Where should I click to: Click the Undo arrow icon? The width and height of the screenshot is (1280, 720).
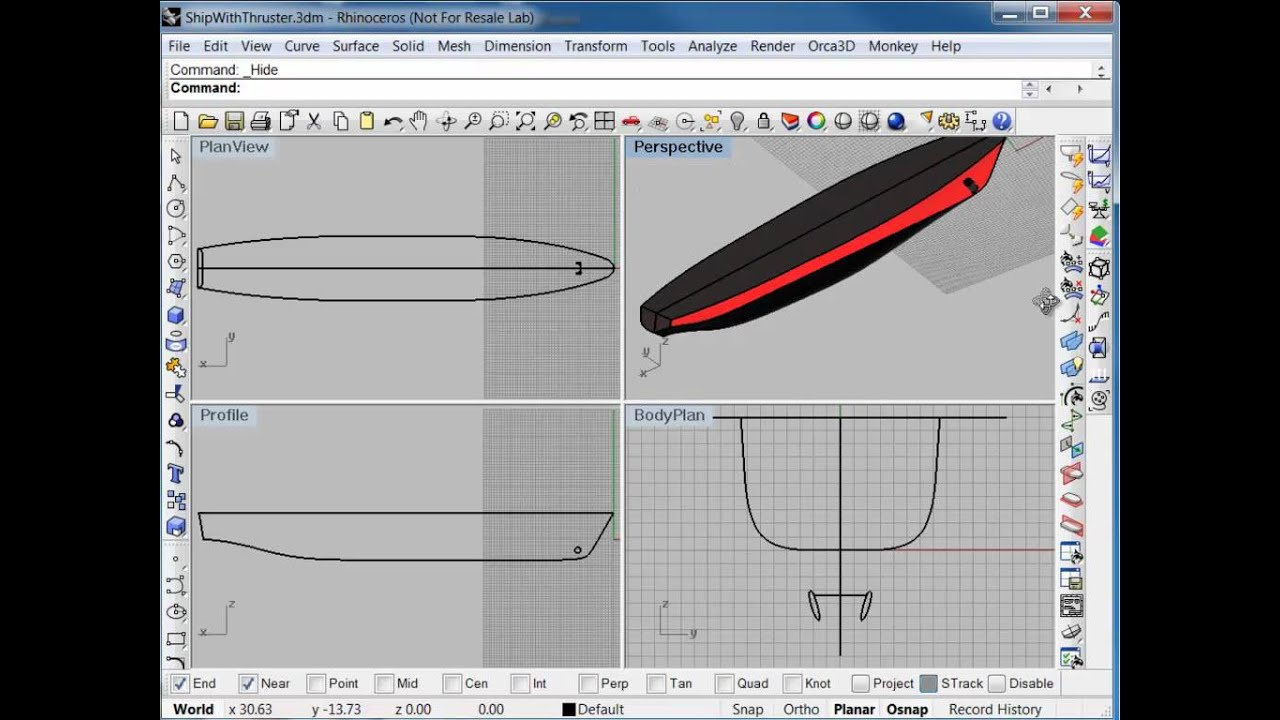point(392,121)
